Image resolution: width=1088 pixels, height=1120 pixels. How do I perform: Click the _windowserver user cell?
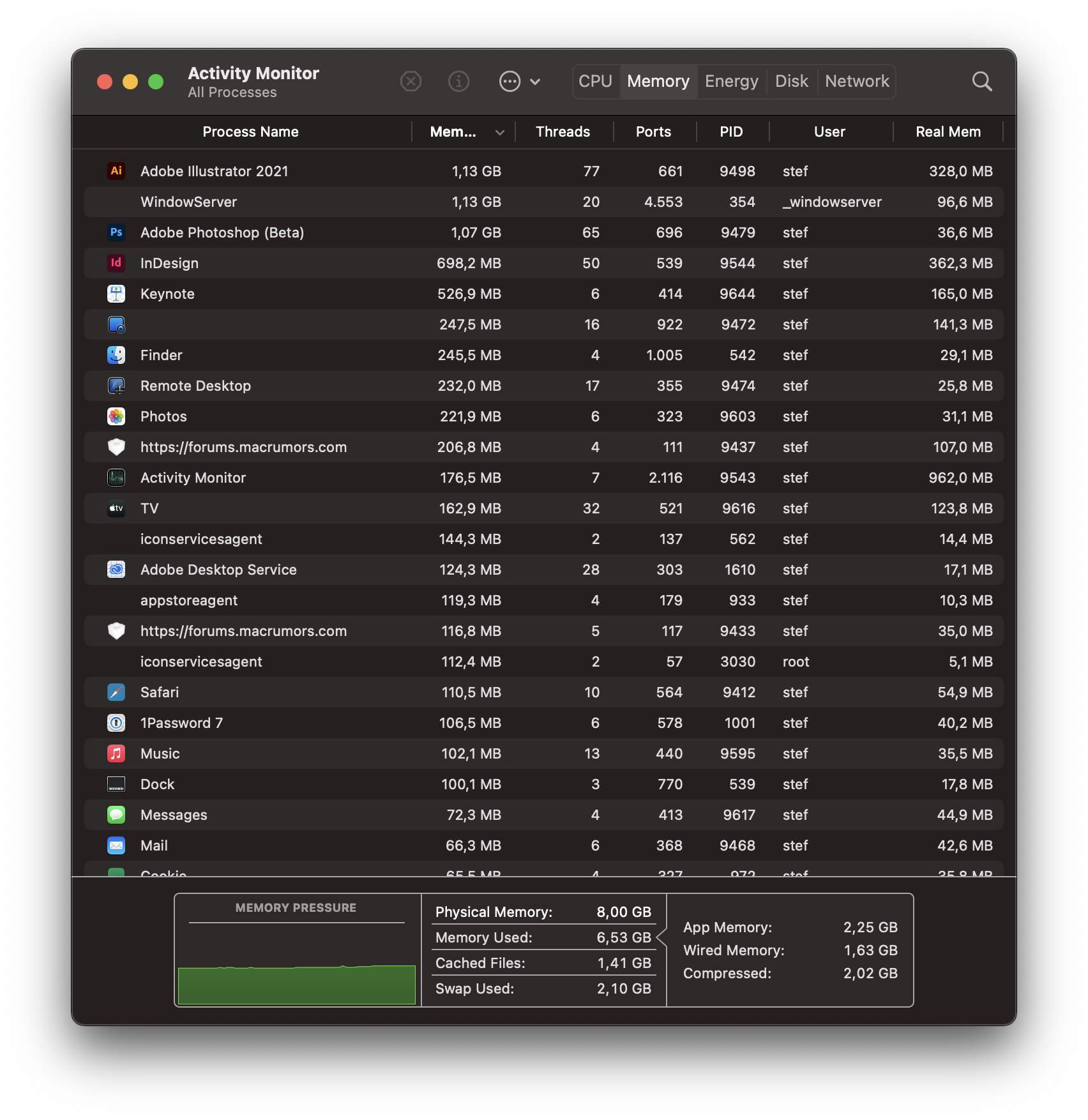coord(832,202)
